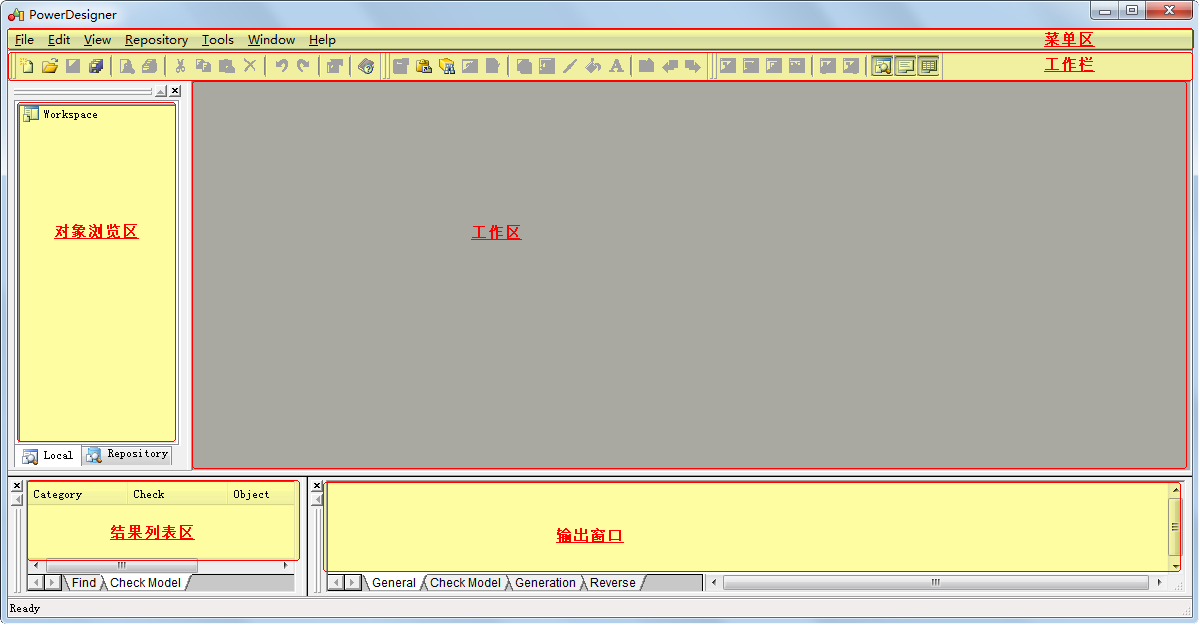The image size is (1200, 625).
Task: Toggle the Browser panel toolbar button
Action: [882, 66]
